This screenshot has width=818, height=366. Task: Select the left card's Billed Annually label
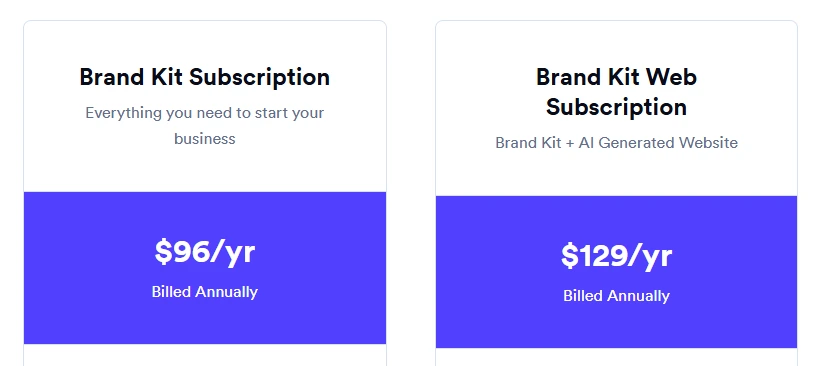[x=204, y=291]
